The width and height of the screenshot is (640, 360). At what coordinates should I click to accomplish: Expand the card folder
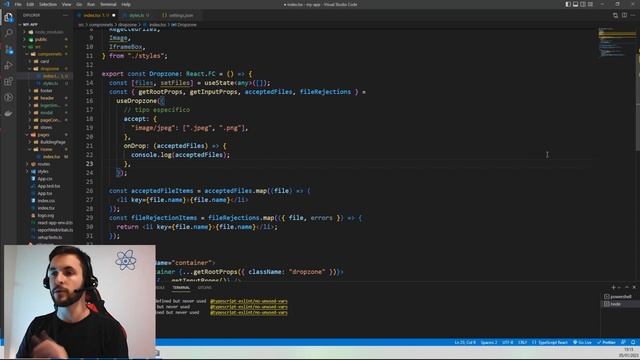pos(44,61)
